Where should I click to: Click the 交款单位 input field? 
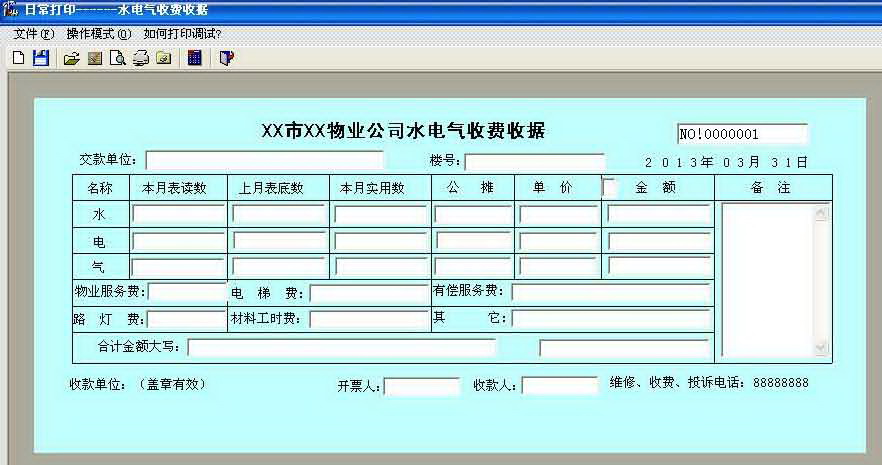pos(265,160)
